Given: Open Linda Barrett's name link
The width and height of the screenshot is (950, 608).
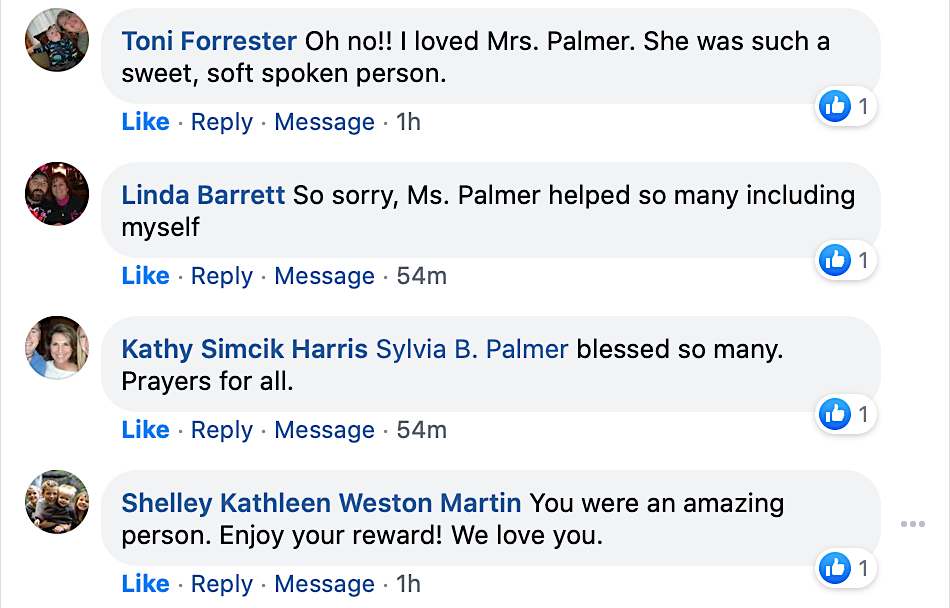Looking at the screenshot, I should pos(203,196).
